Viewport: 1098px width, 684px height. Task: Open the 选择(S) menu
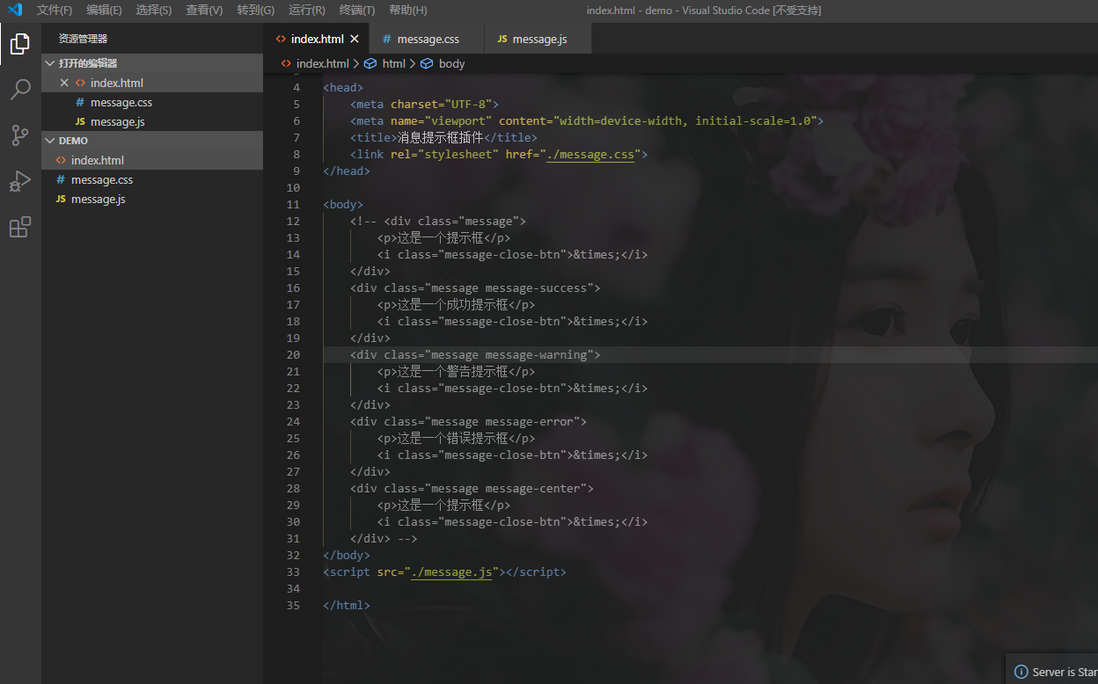click(153, 11)
